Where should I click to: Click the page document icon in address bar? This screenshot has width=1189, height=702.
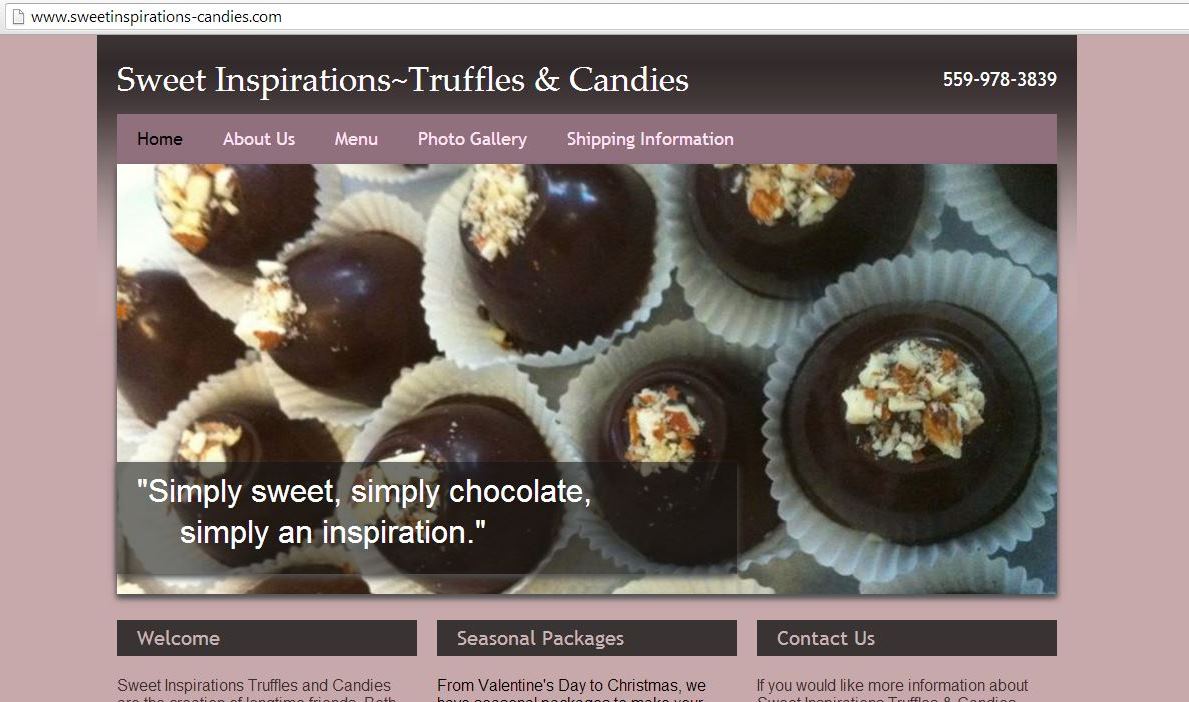(x=18, y=17)
